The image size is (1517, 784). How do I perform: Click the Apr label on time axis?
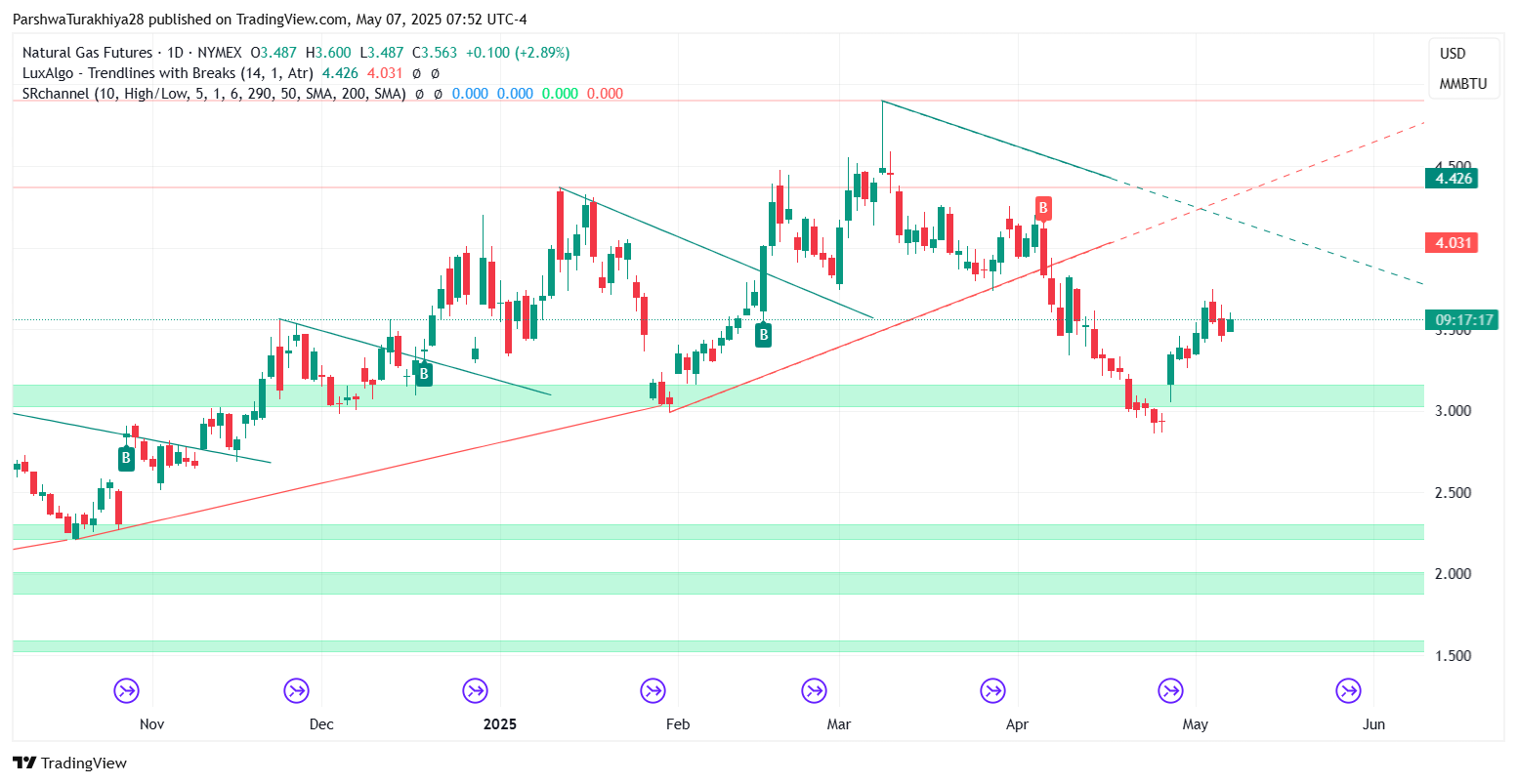click(1018, 724)
